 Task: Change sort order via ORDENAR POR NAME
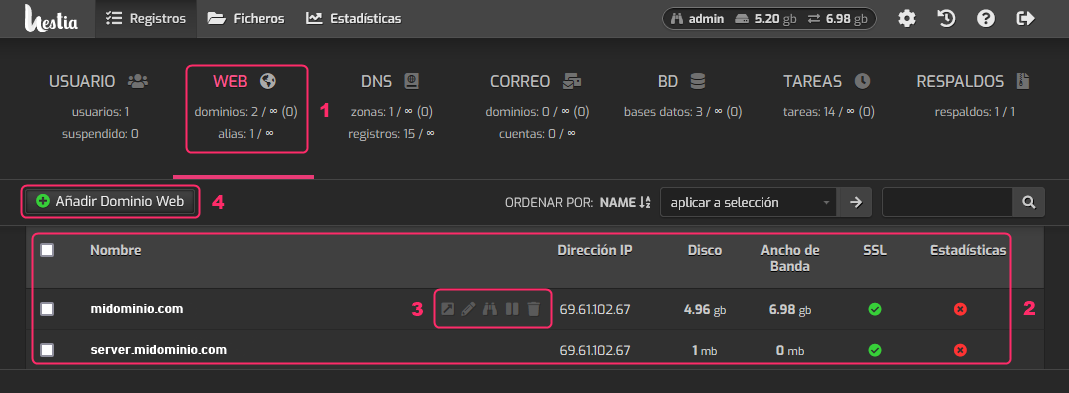[625, 202]
